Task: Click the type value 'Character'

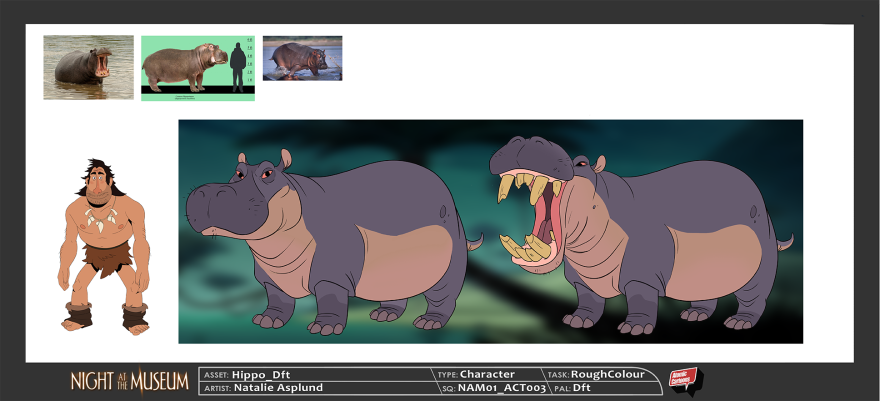Action: (x=487, y=374)
